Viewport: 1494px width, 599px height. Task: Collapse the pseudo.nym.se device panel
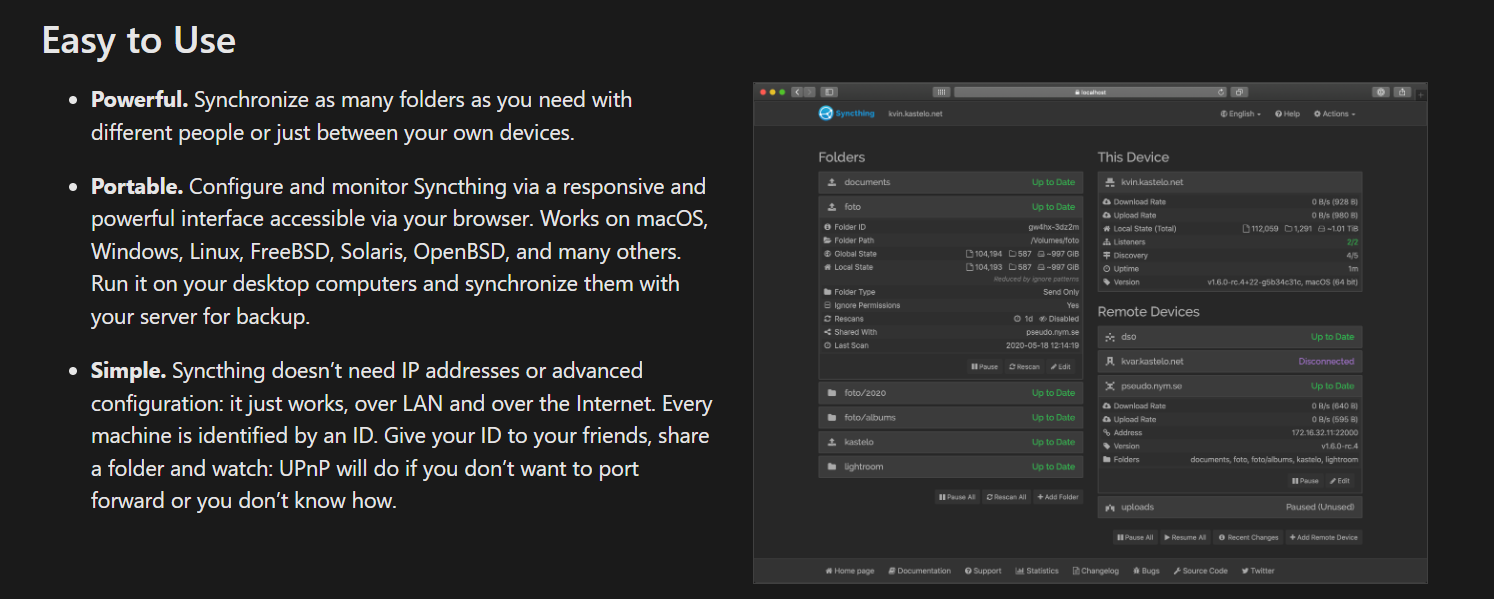1230,386
